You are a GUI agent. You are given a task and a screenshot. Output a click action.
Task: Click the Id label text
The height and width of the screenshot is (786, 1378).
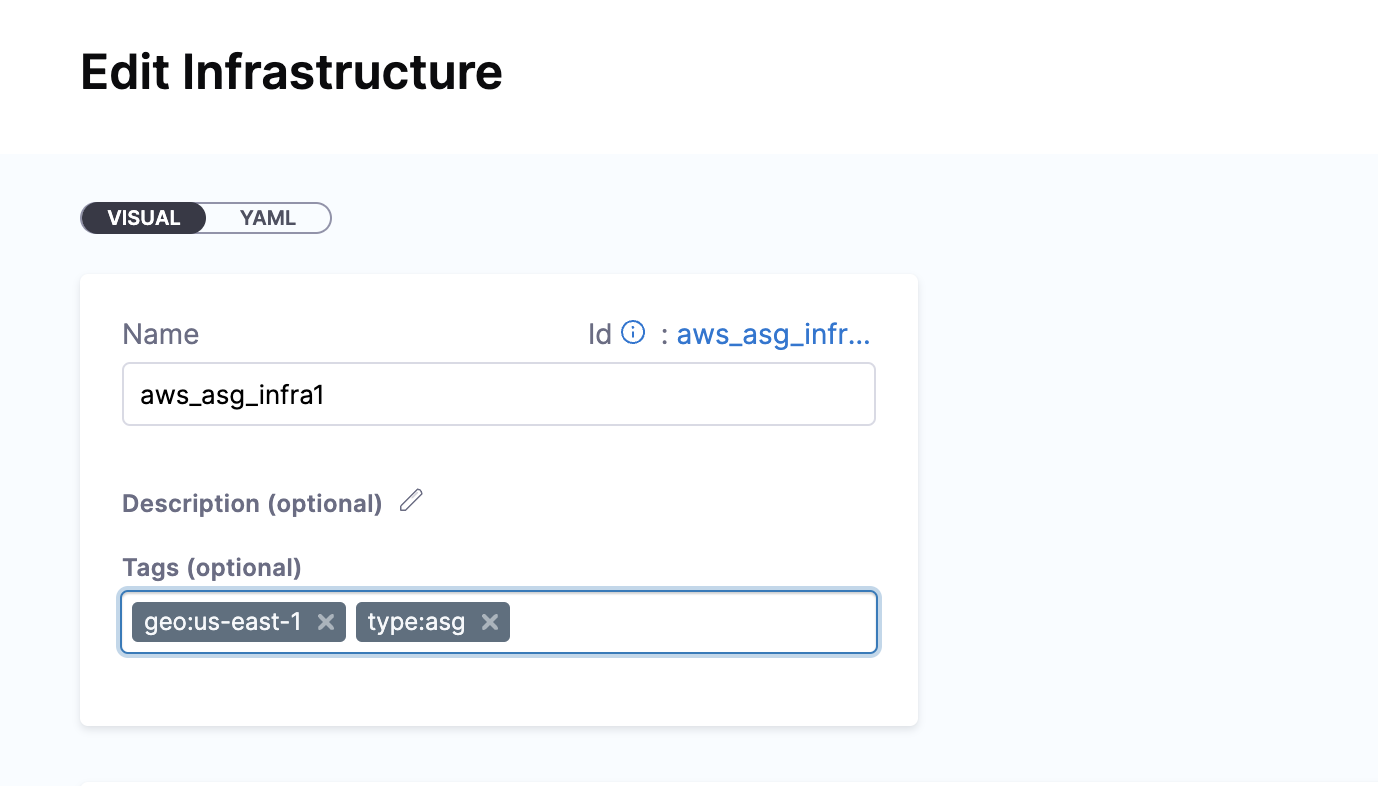(599, 334)
